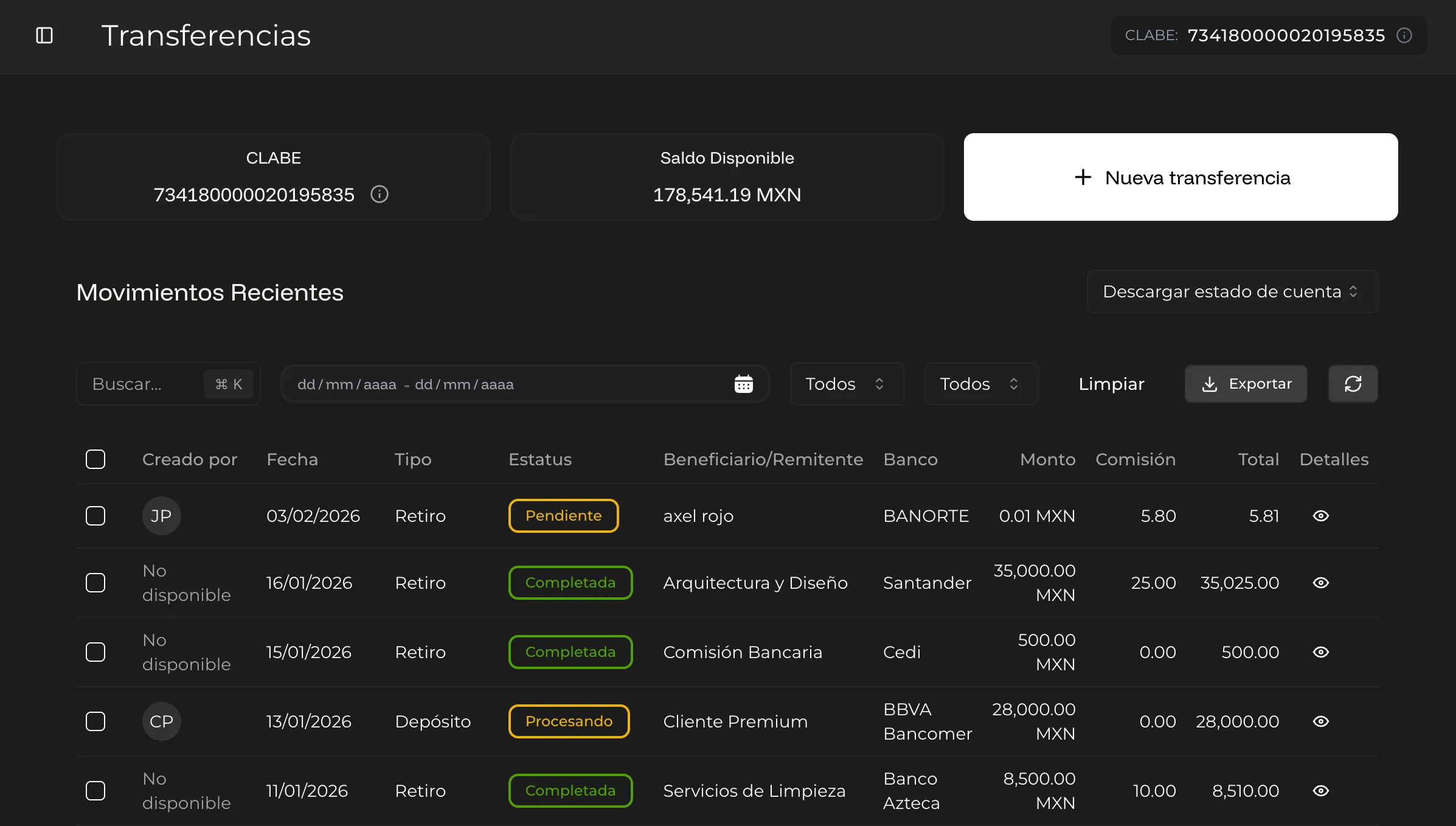Open the Movimientos Recientes section heading

tap(209, 293)
